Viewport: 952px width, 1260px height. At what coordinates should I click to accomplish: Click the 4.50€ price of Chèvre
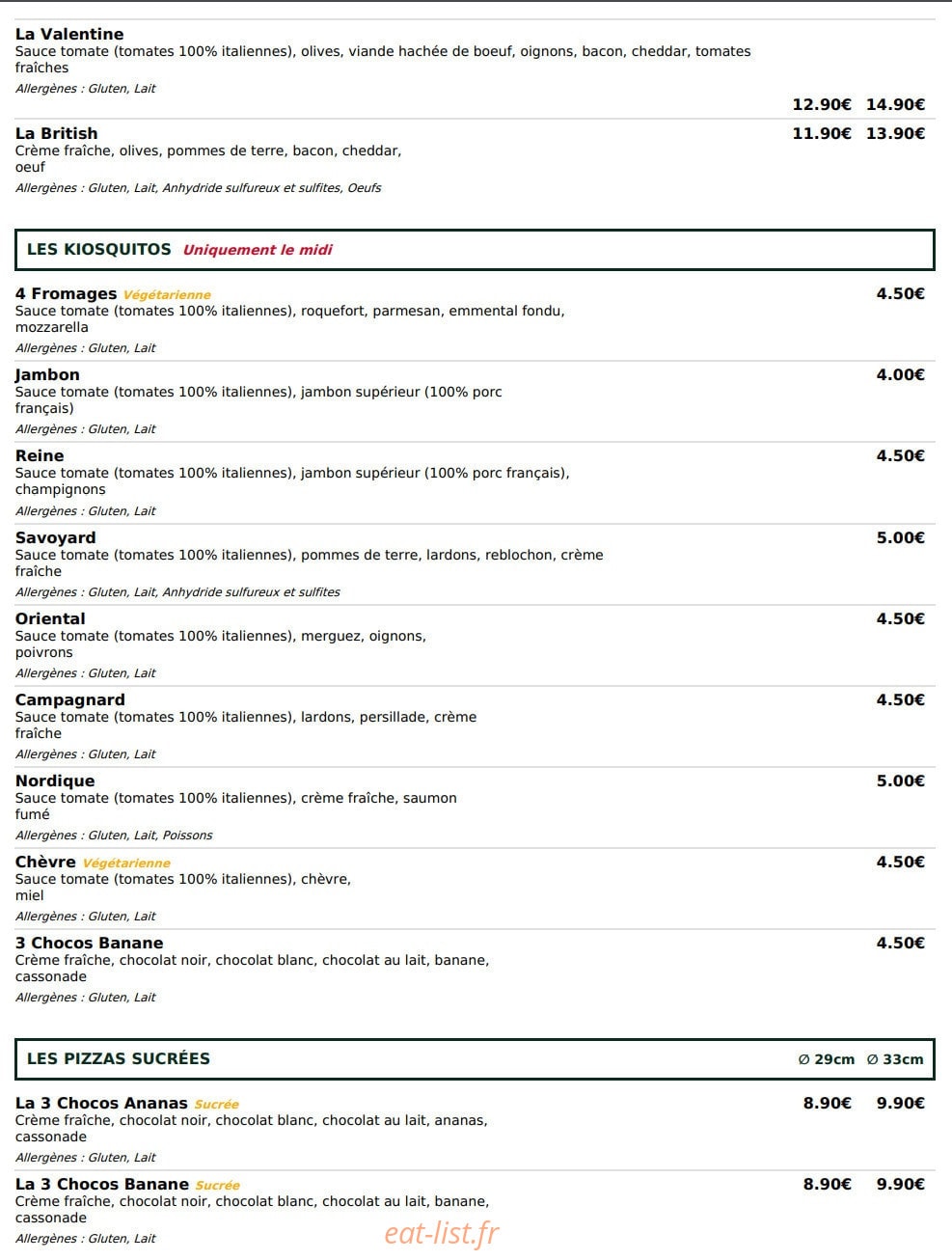(901, 862)
